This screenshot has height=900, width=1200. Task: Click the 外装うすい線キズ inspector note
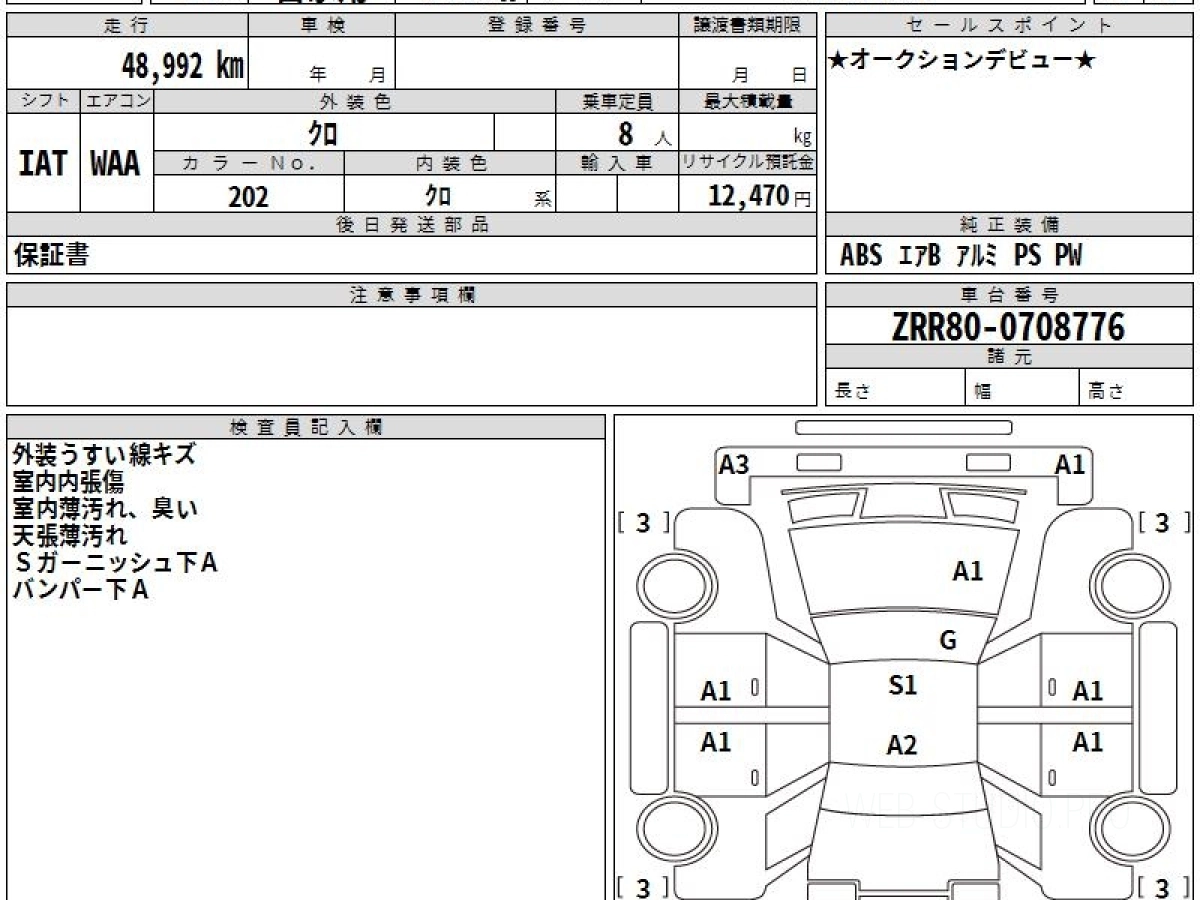tap(104, 455)
